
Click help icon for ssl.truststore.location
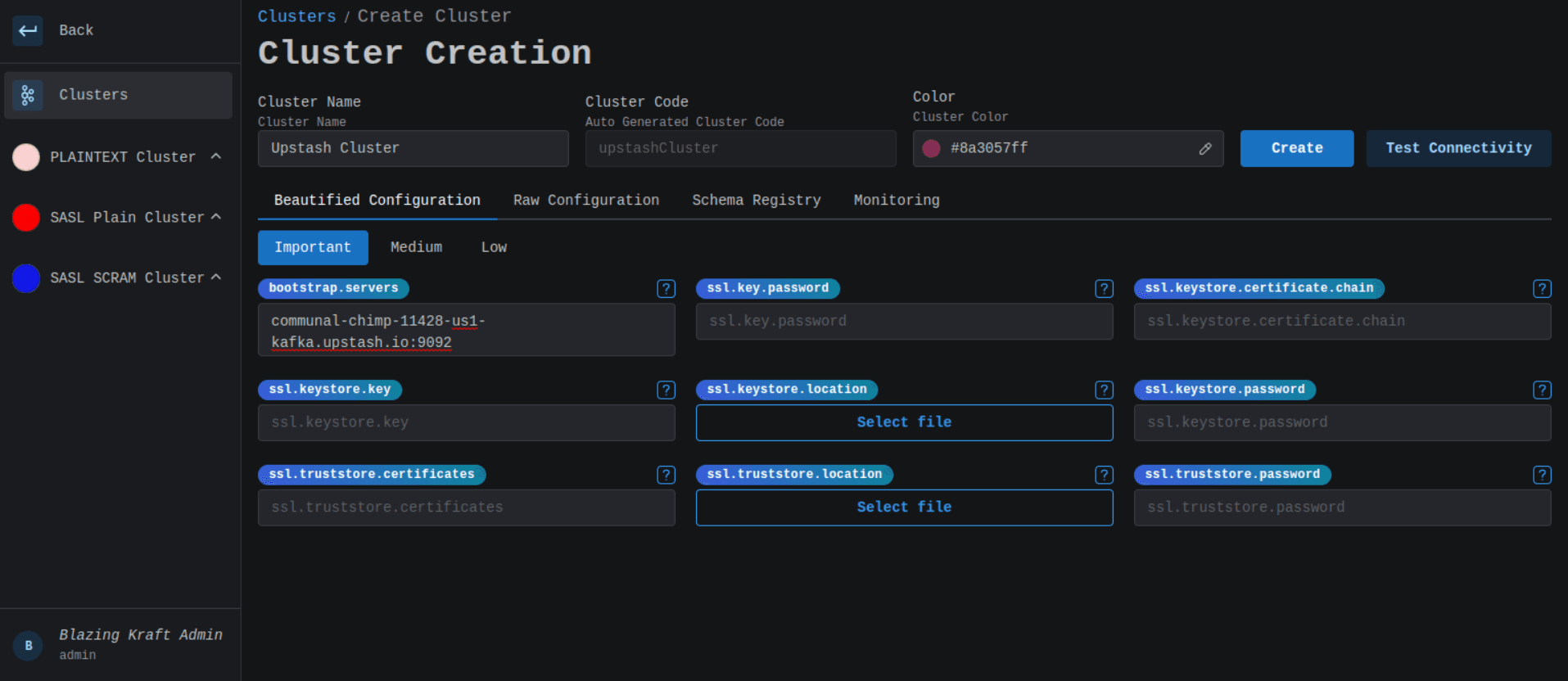[1105, 475]
